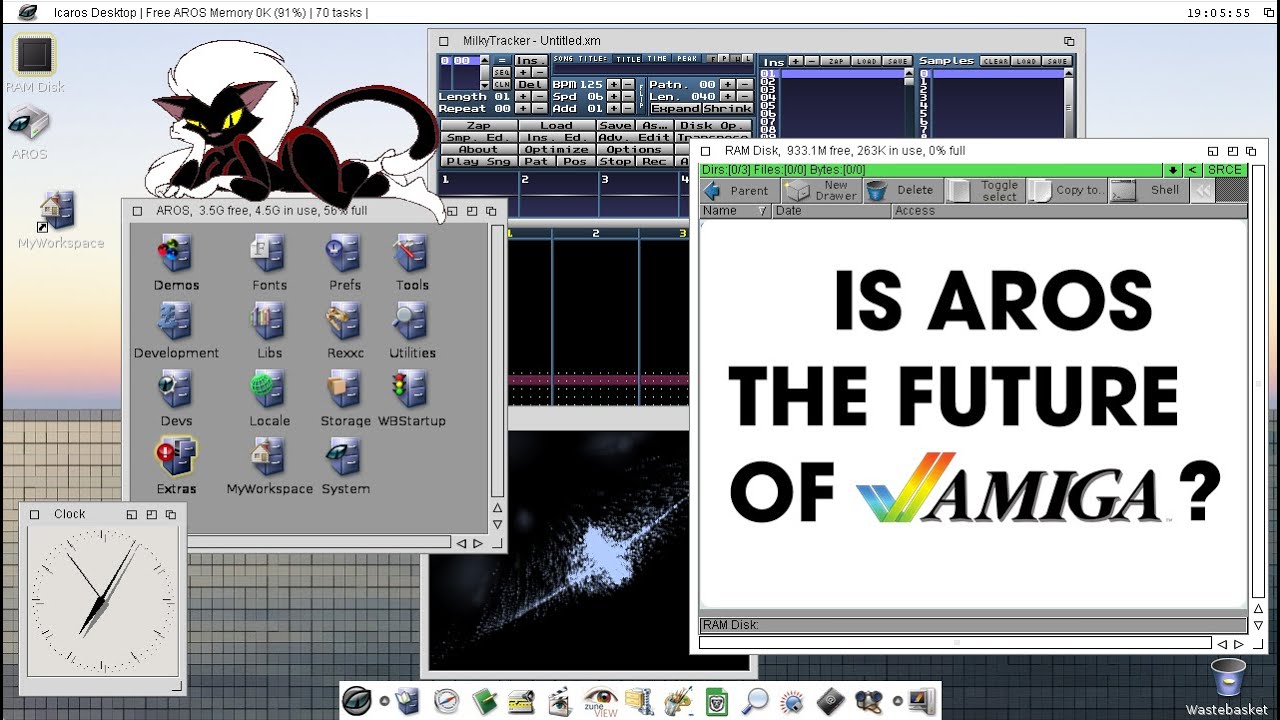Image resolution: width=1280 pixels, height=720 pixels.
Task: Open the down-arrow dropdown beside SRCE
Action: point(1173,170)
